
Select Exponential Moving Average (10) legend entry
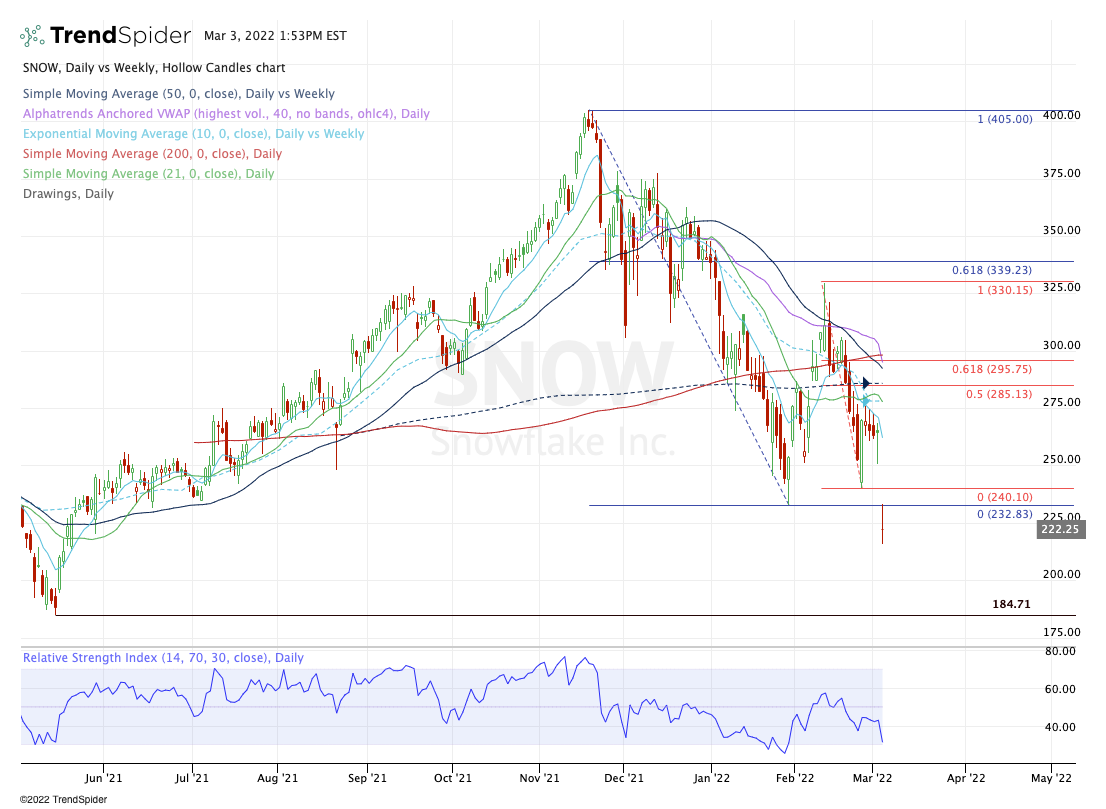click(x=193, y=133)
